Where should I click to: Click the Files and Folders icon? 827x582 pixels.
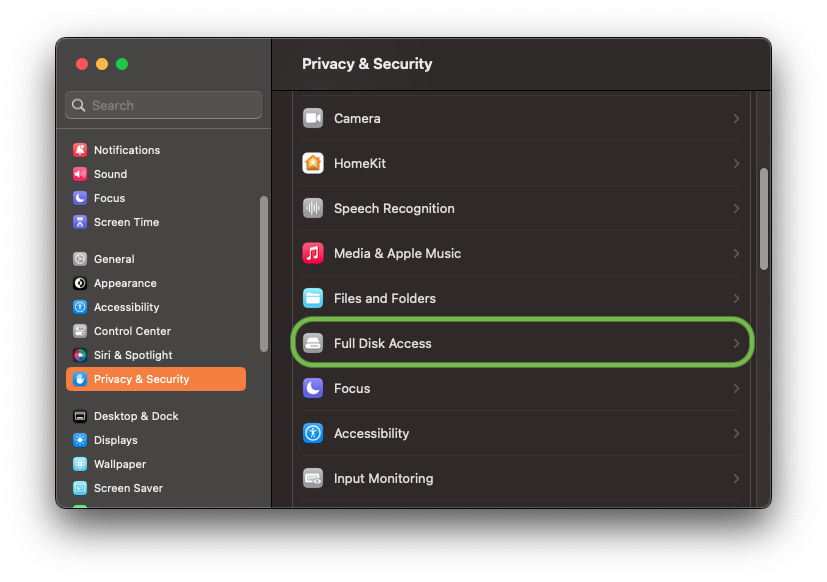point(313,298)
